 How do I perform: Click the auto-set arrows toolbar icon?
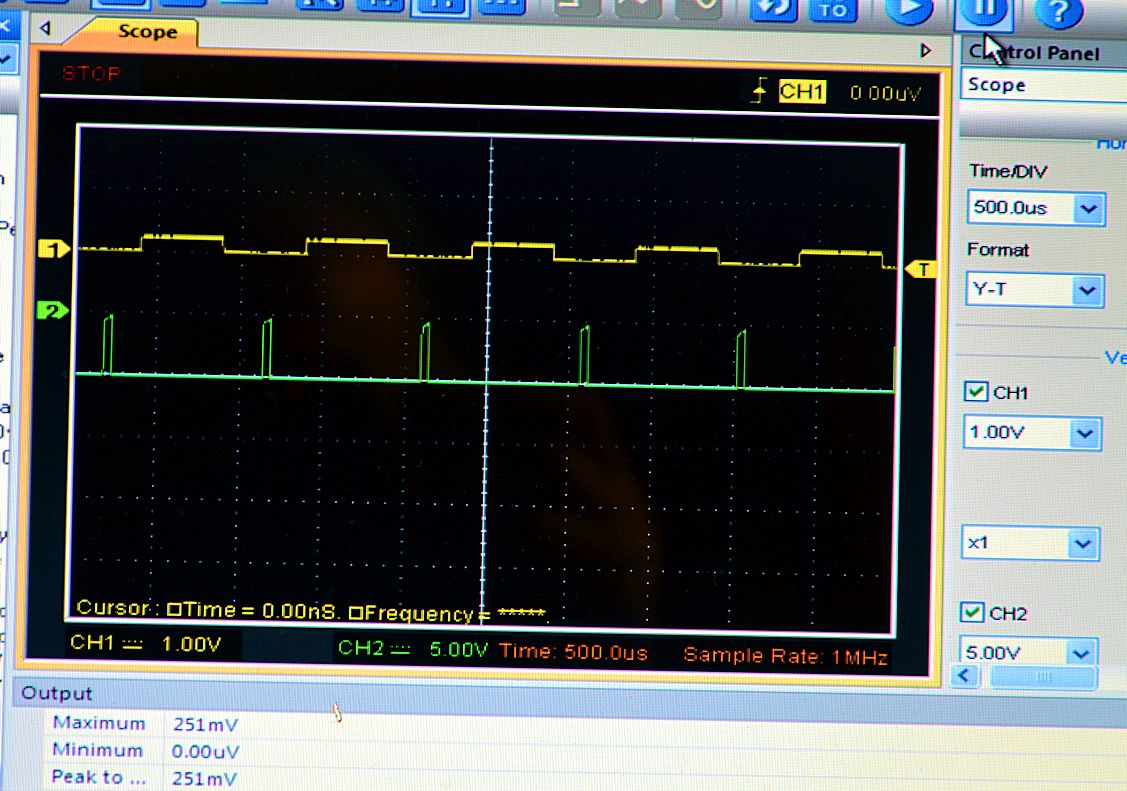[x=773, y=10]
